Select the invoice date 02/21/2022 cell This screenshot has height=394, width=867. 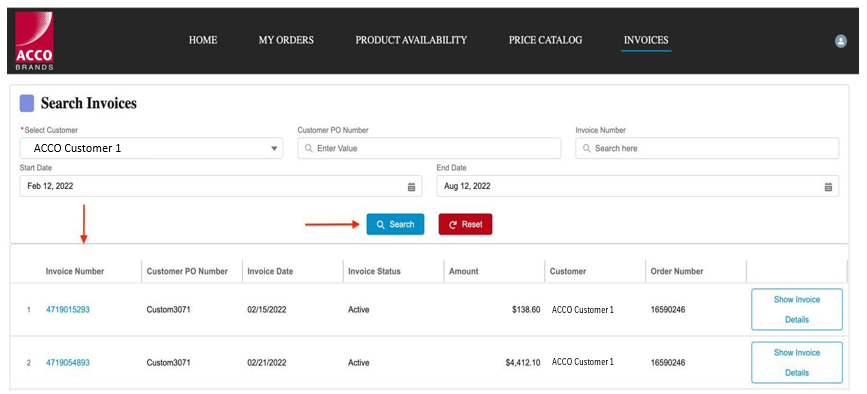[x=267, y=363]
